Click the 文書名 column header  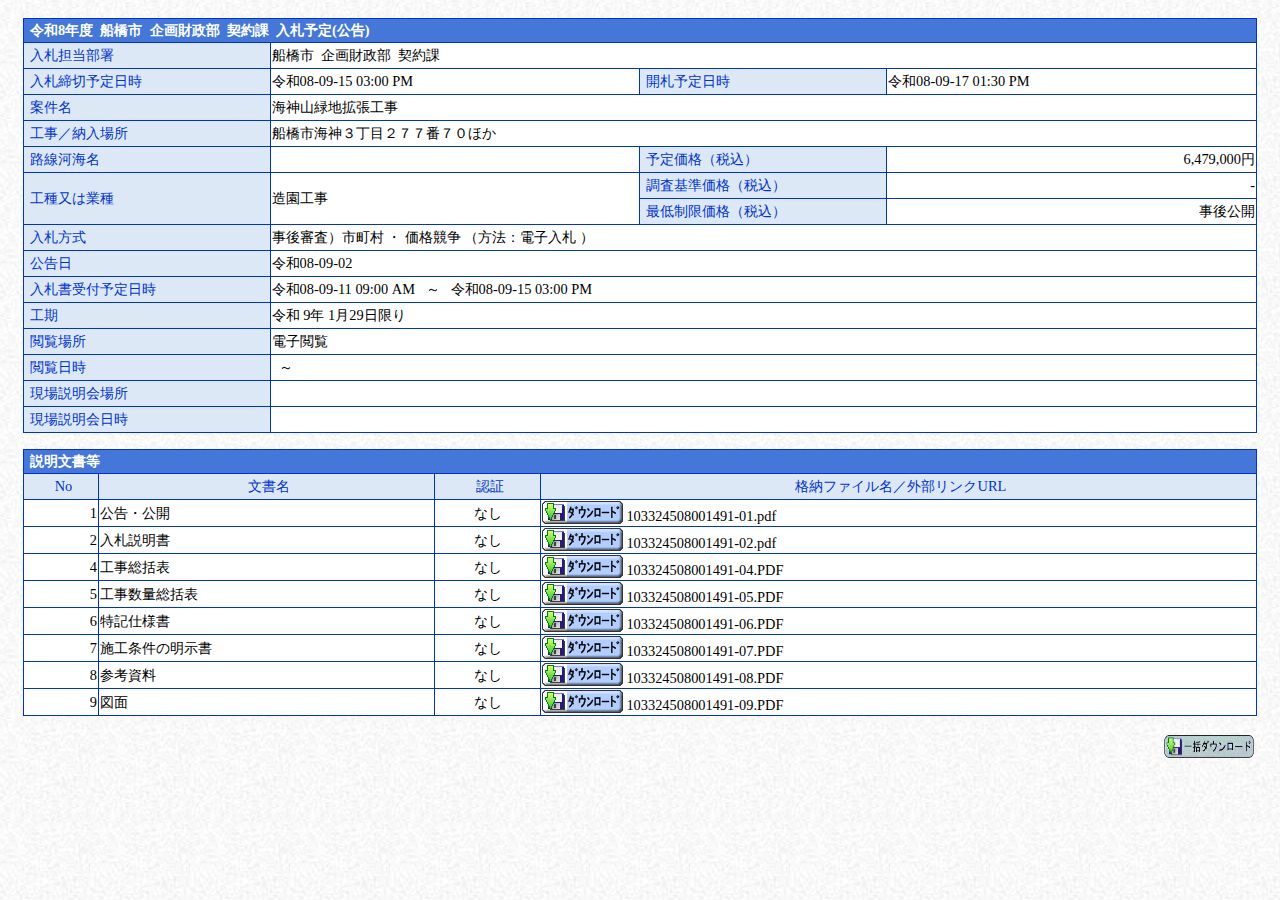(266, 487)
